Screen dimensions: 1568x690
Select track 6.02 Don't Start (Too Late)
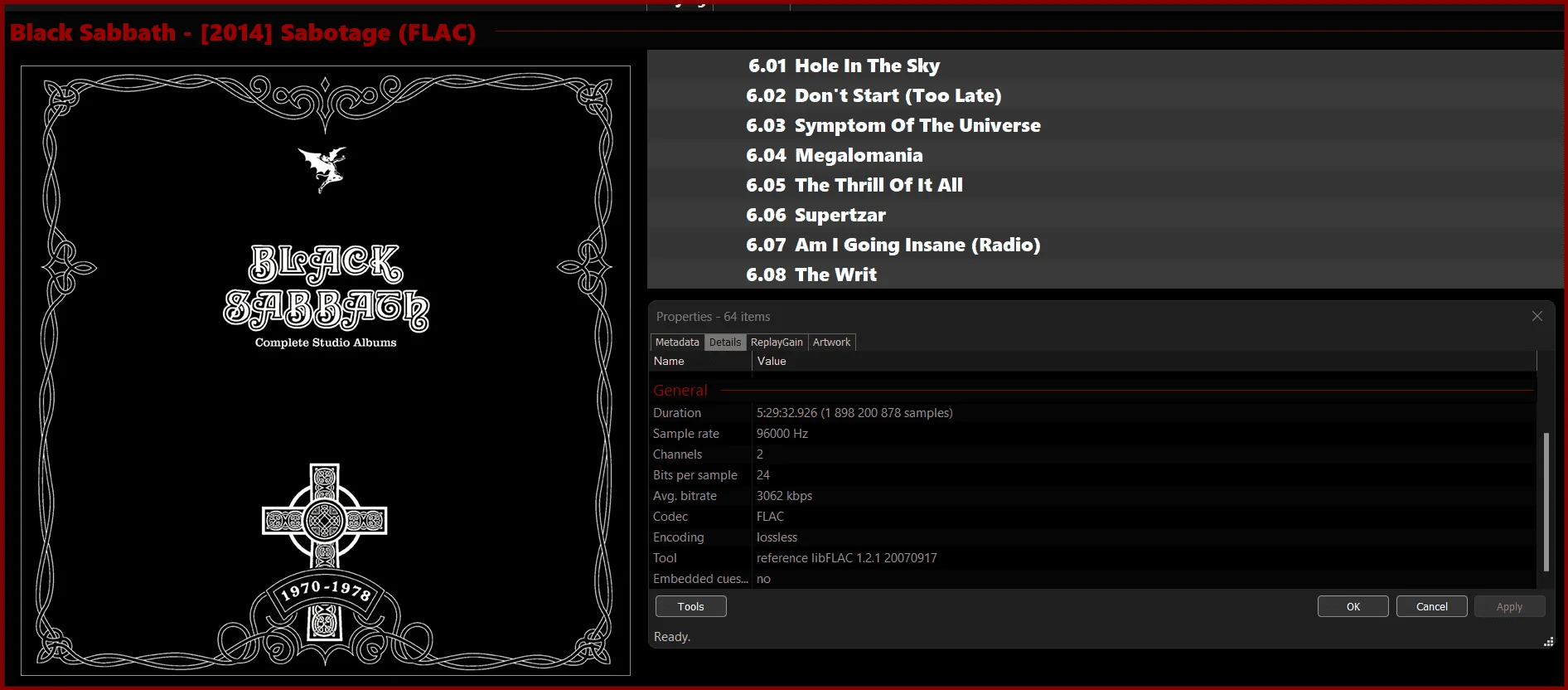coord(1106,95)
